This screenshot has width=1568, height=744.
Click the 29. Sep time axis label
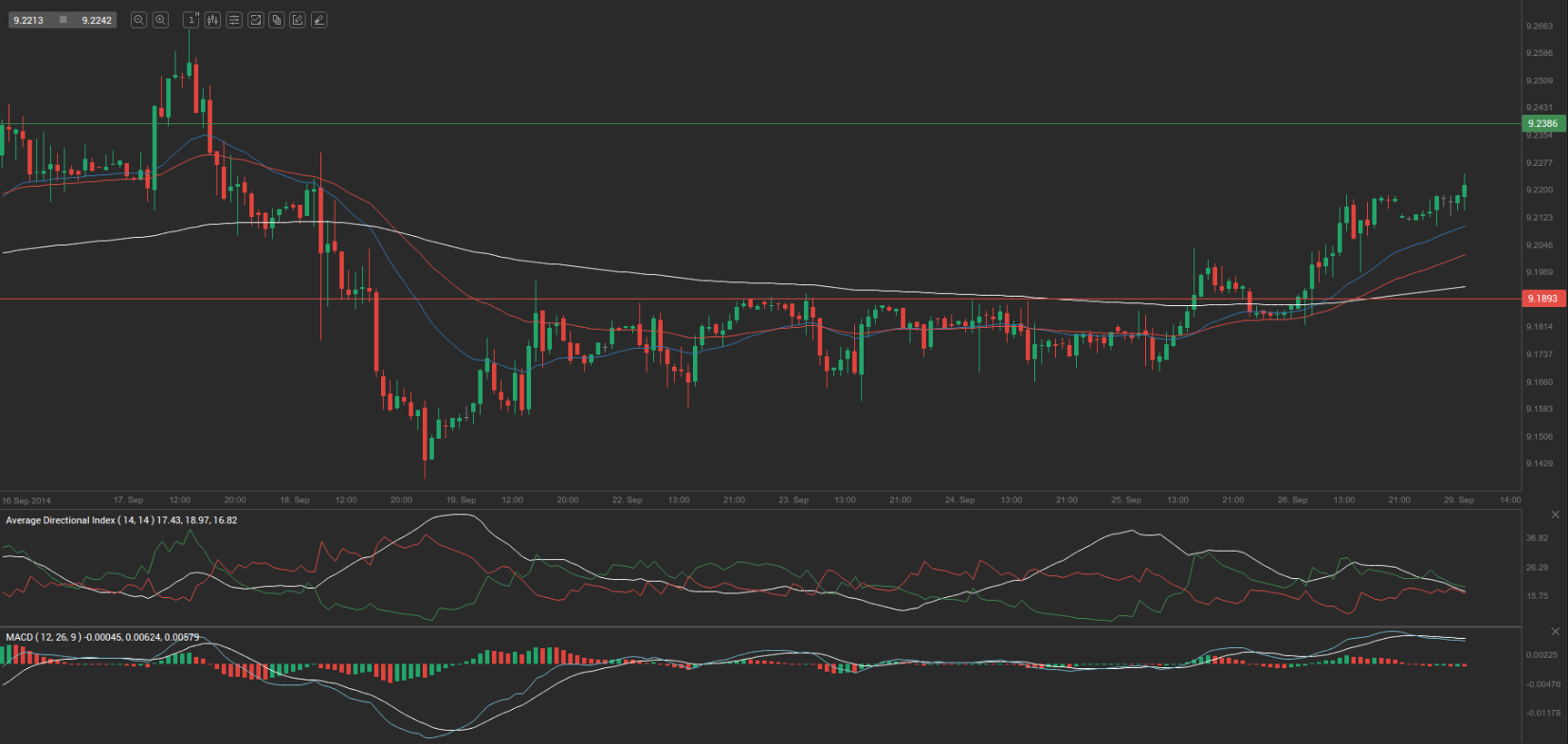[1458, 499]
